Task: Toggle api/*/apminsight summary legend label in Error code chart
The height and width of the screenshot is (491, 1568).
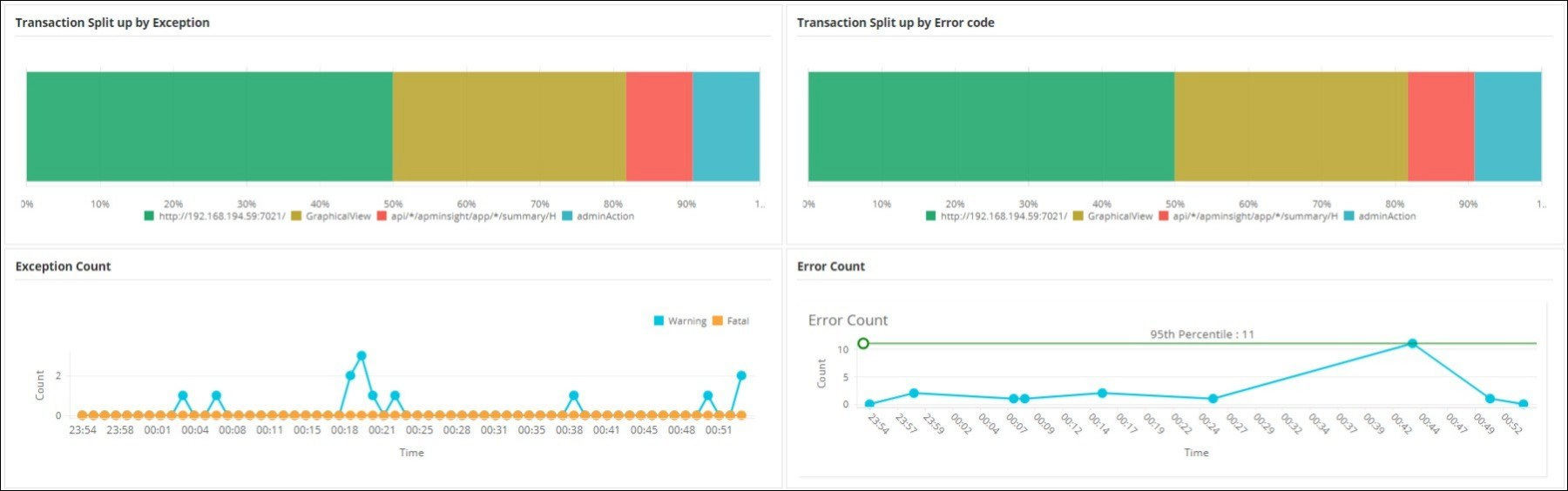Action: click(1255, 216)
